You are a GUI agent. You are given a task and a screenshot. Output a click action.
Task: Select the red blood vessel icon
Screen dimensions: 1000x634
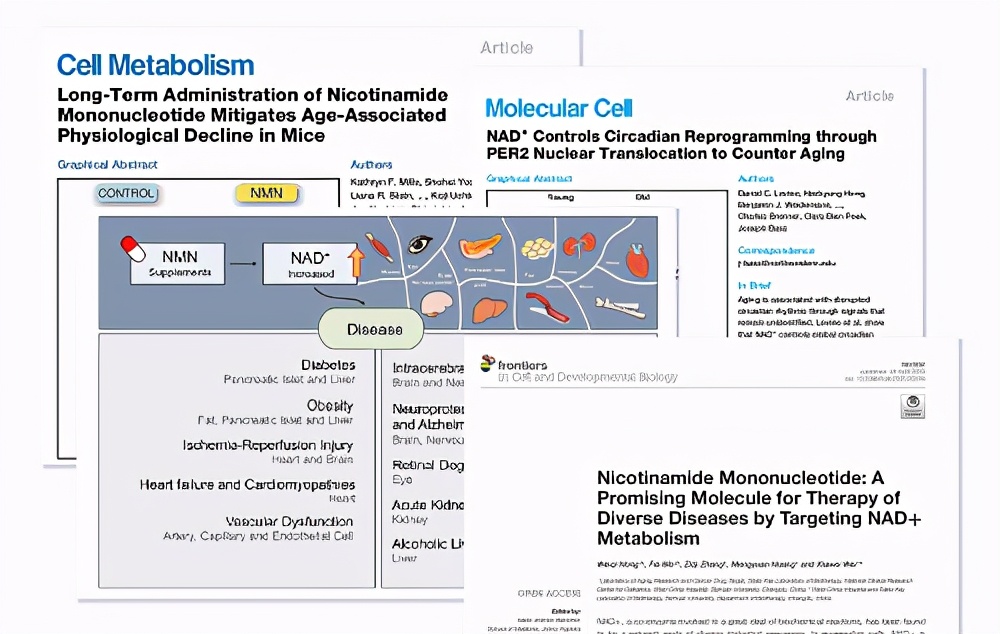click(547, 307)
